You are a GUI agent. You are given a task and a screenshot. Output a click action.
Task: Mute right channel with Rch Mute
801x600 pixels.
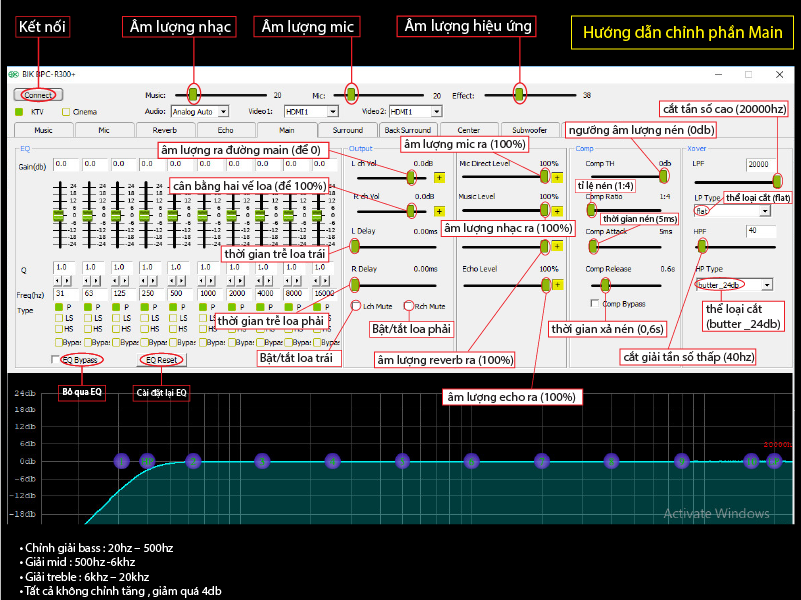click(408, 306)
